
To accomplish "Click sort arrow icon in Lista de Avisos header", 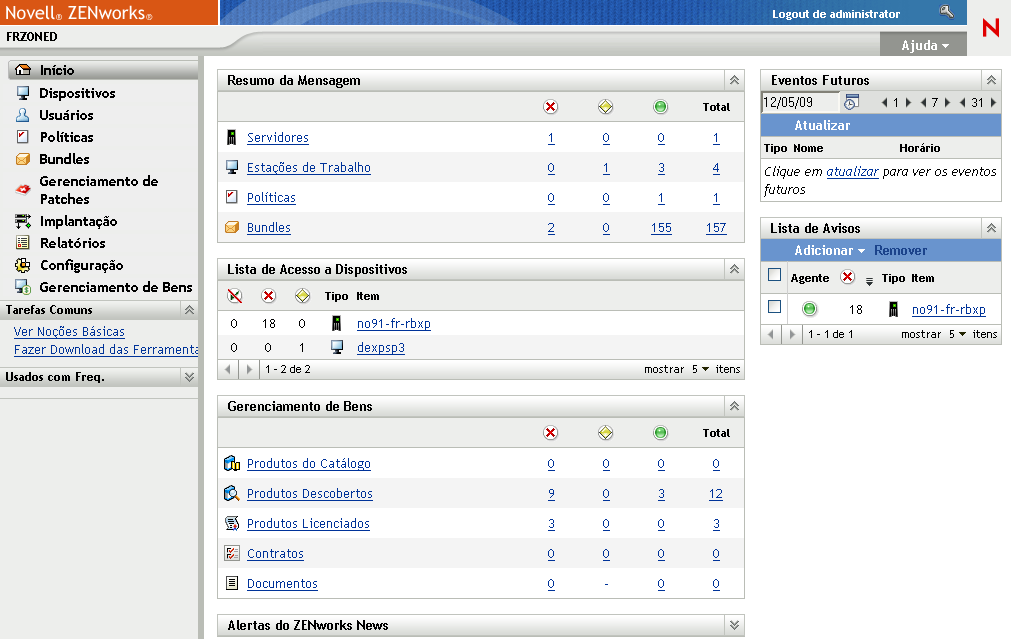I will [x=869, y=281].
